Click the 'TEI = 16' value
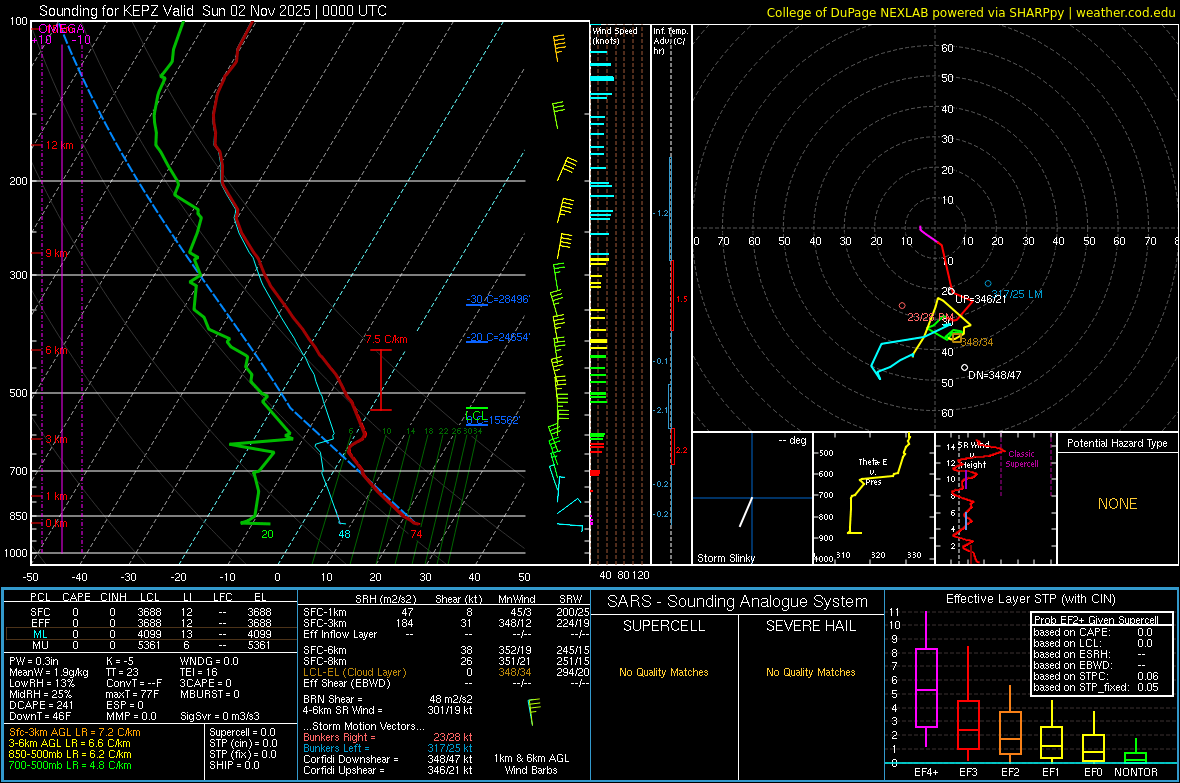The height and width of the screenshot is (783, 1180). pyautogui.click(x=198, y=672)
